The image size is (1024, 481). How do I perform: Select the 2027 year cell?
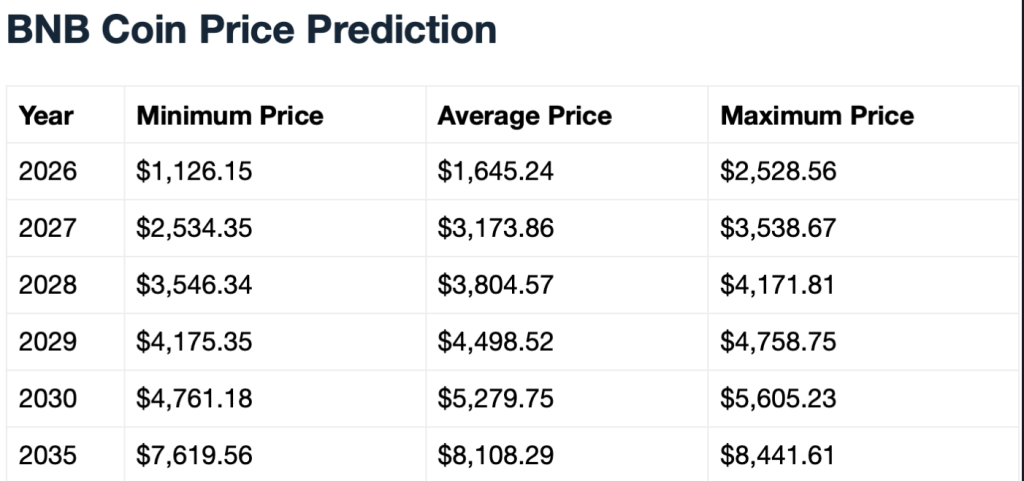48,229
